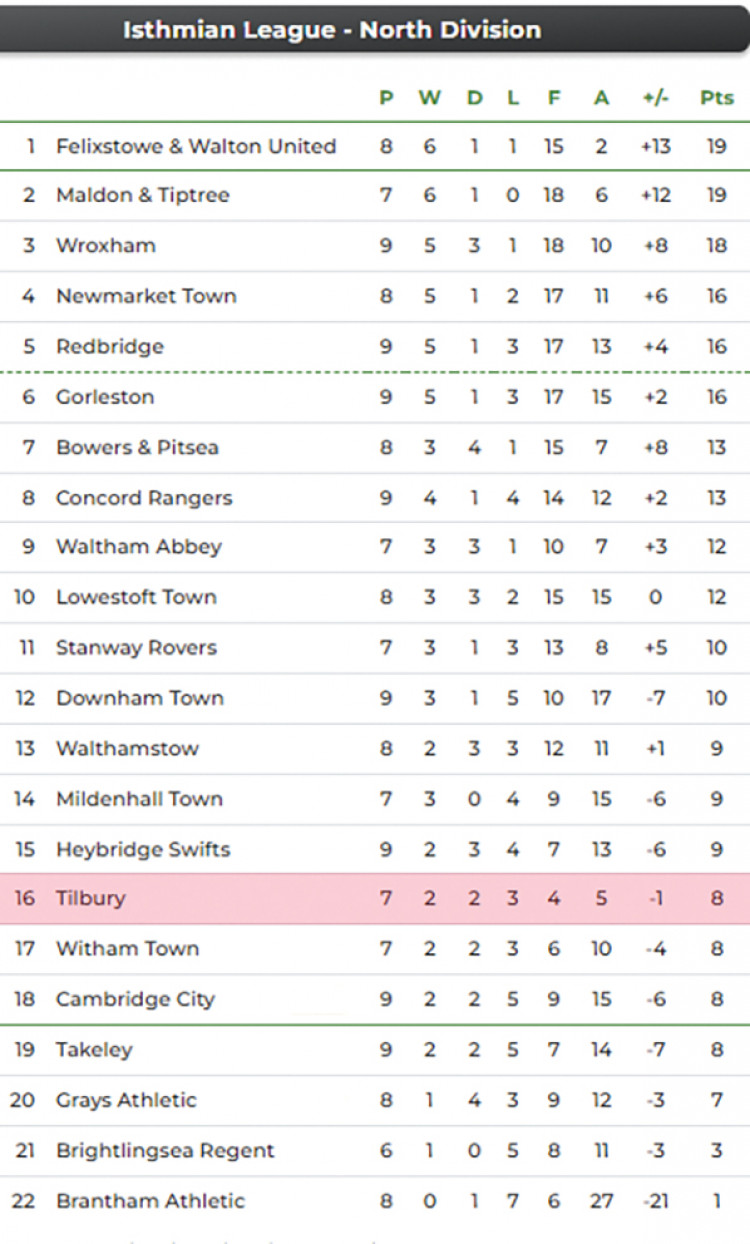Click on Newmarket Town
The height and width of the screenshot is (1244, 750).
click(x=146, y=296)
